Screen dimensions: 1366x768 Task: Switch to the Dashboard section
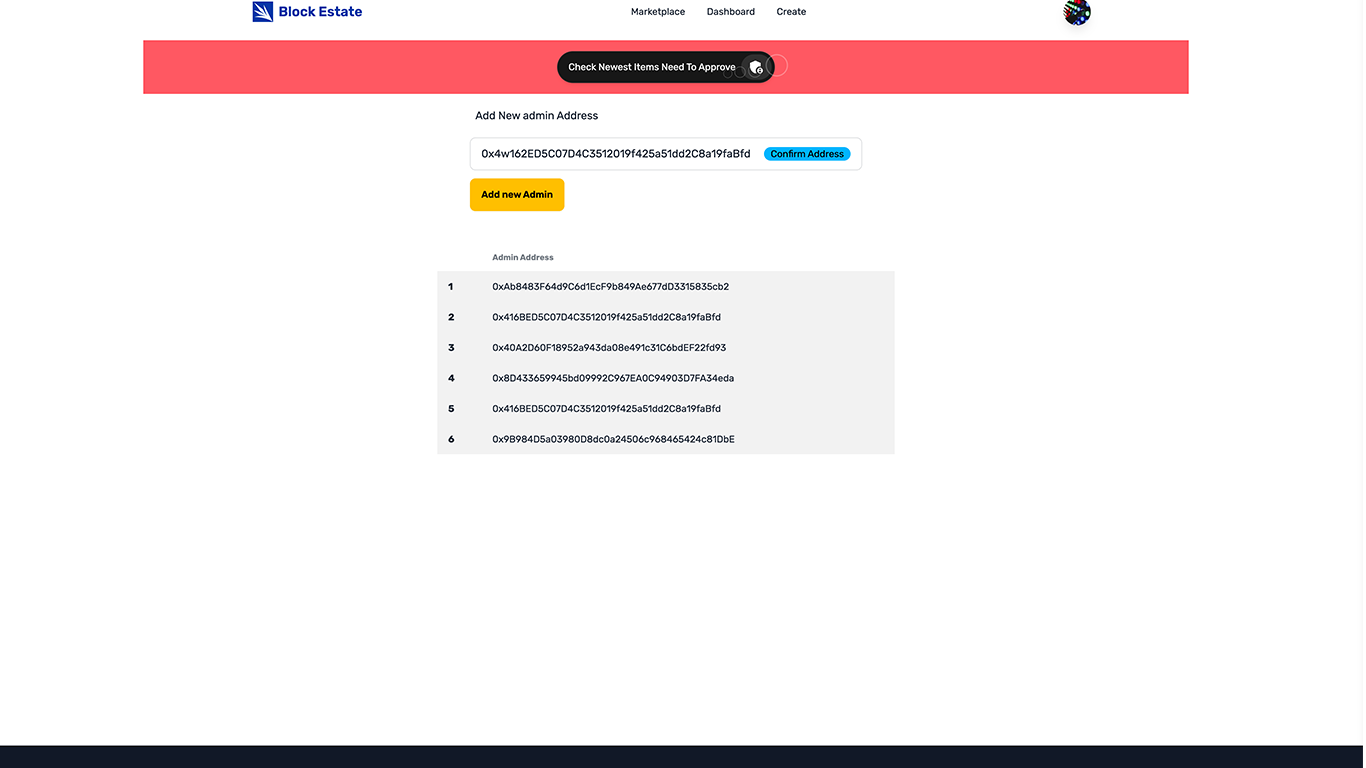tap(730, 12)
